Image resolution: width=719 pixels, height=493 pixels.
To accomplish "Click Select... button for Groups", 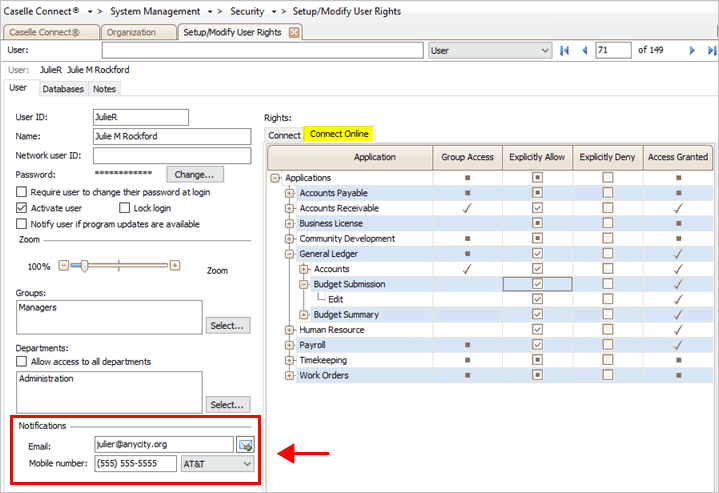I will click(x=228, y=326).
